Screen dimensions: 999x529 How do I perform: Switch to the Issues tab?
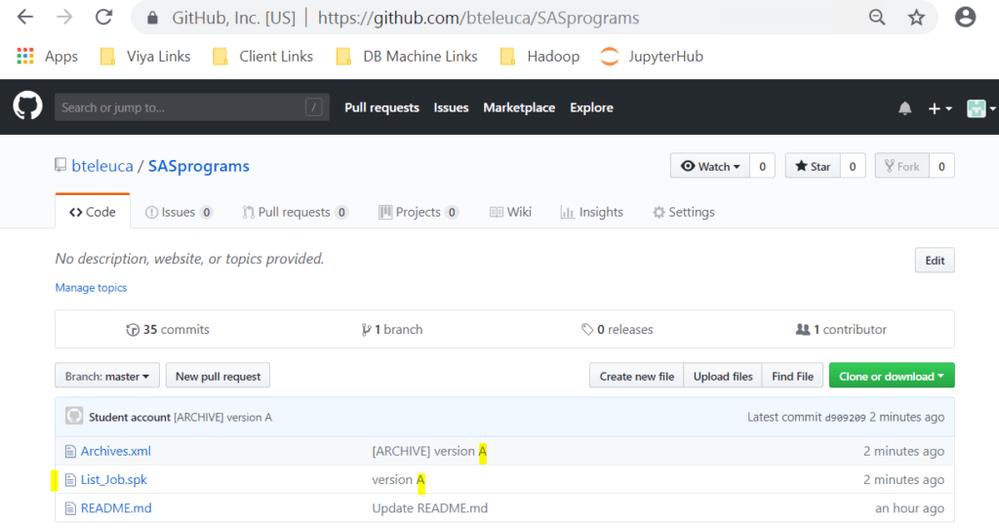[x=178, y=212]
